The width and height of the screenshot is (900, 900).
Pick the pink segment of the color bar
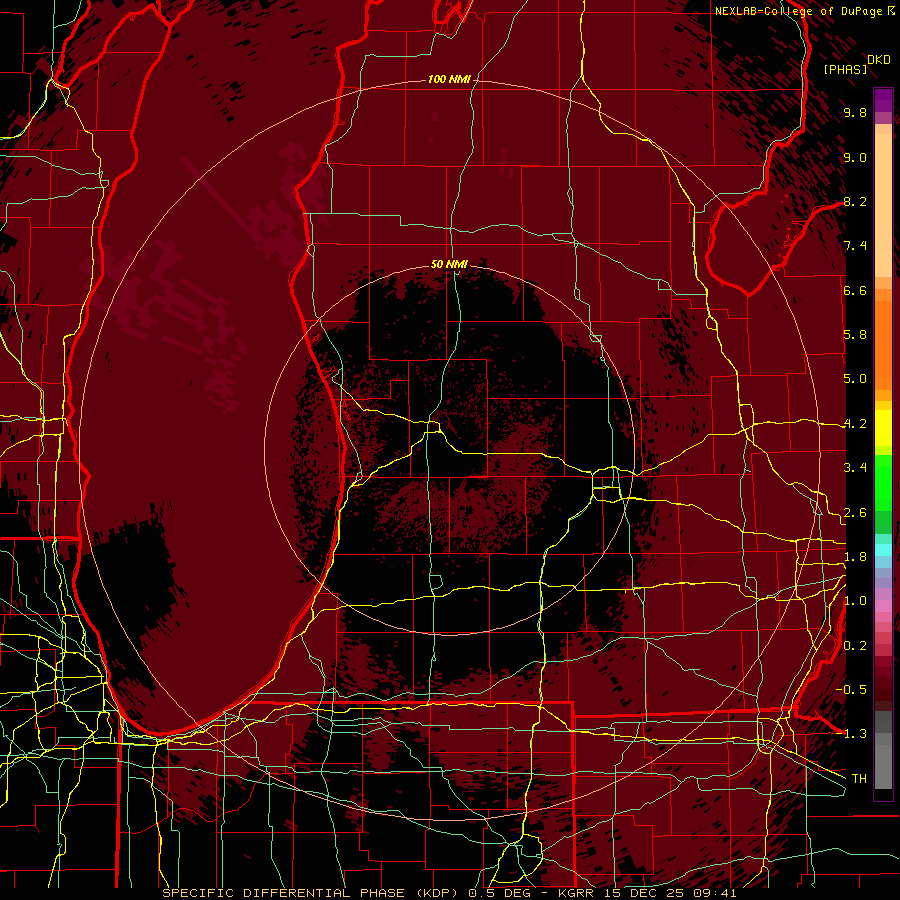(883, 606)
